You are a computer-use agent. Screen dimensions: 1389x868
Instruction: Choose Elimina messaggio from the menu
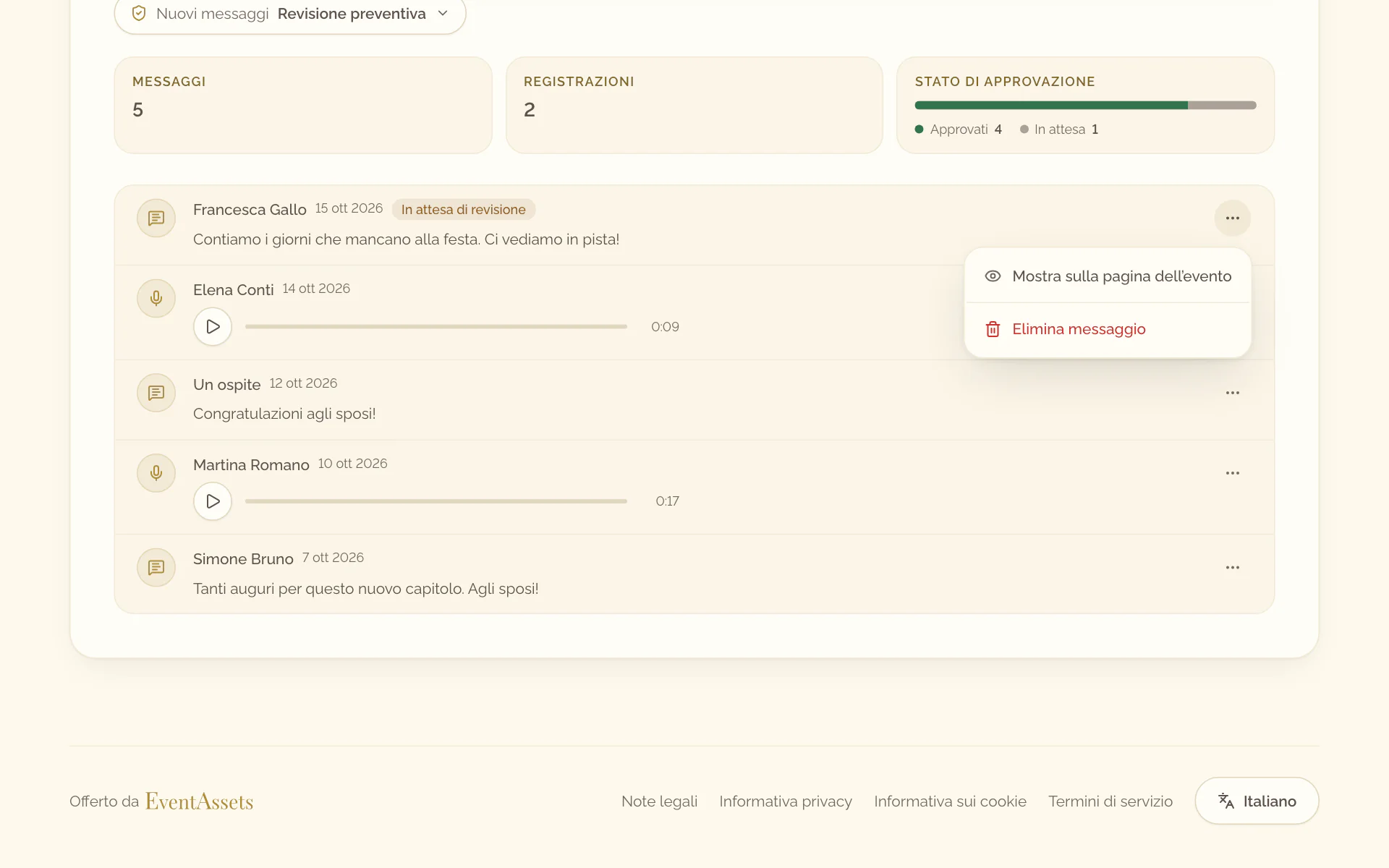click(x=1108, y=329)
